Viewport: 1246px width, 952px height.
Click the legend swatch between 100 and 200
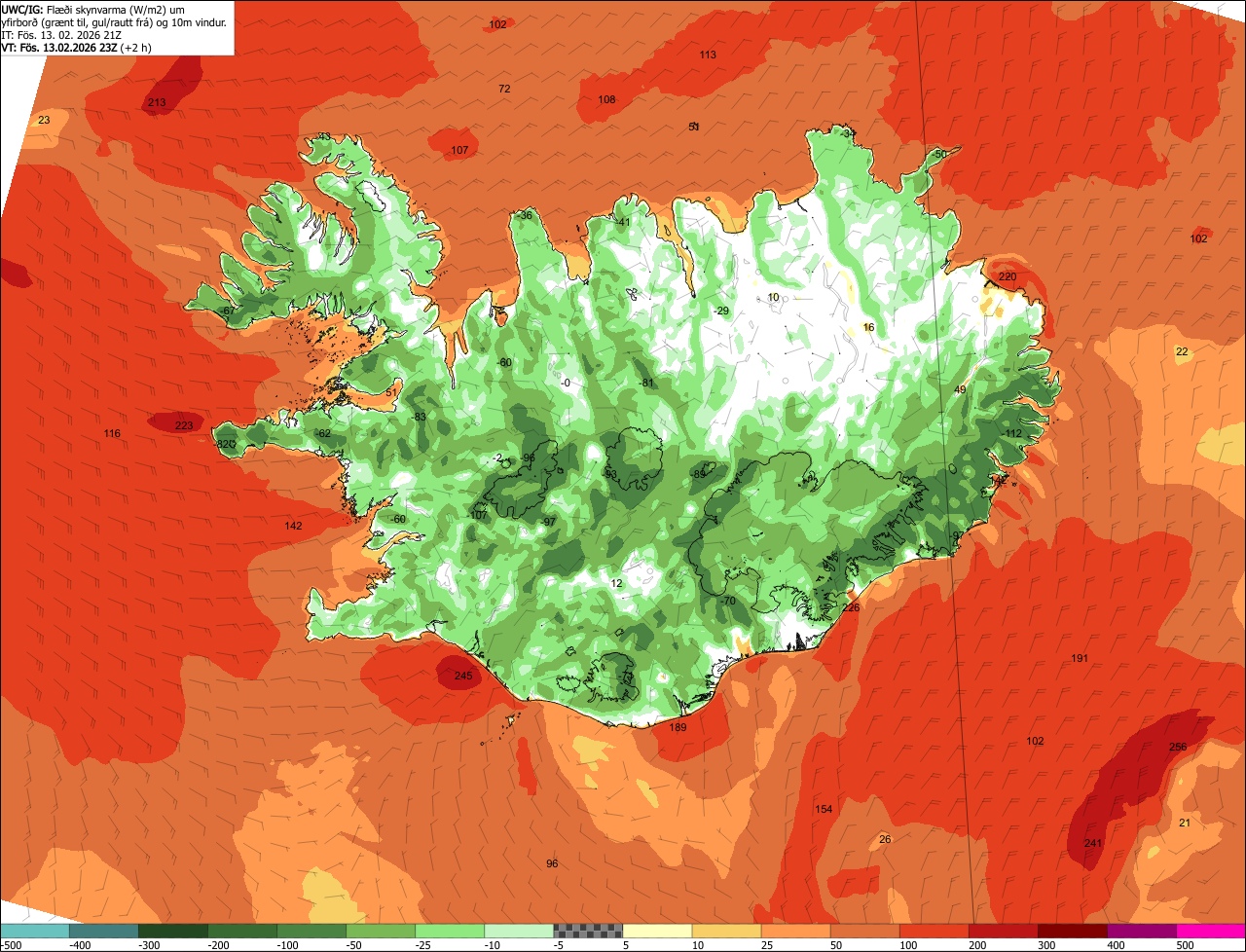[934, 931]
